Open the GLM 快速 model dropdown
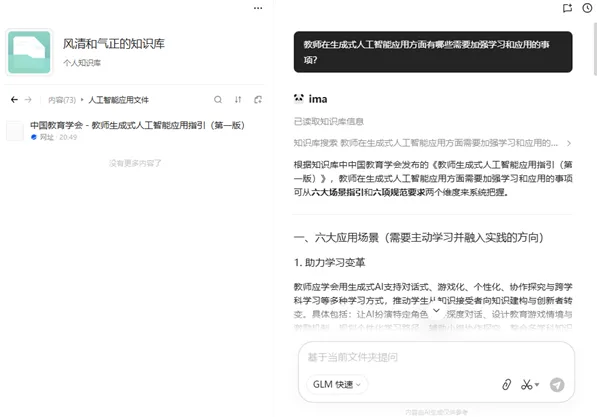 337,385
